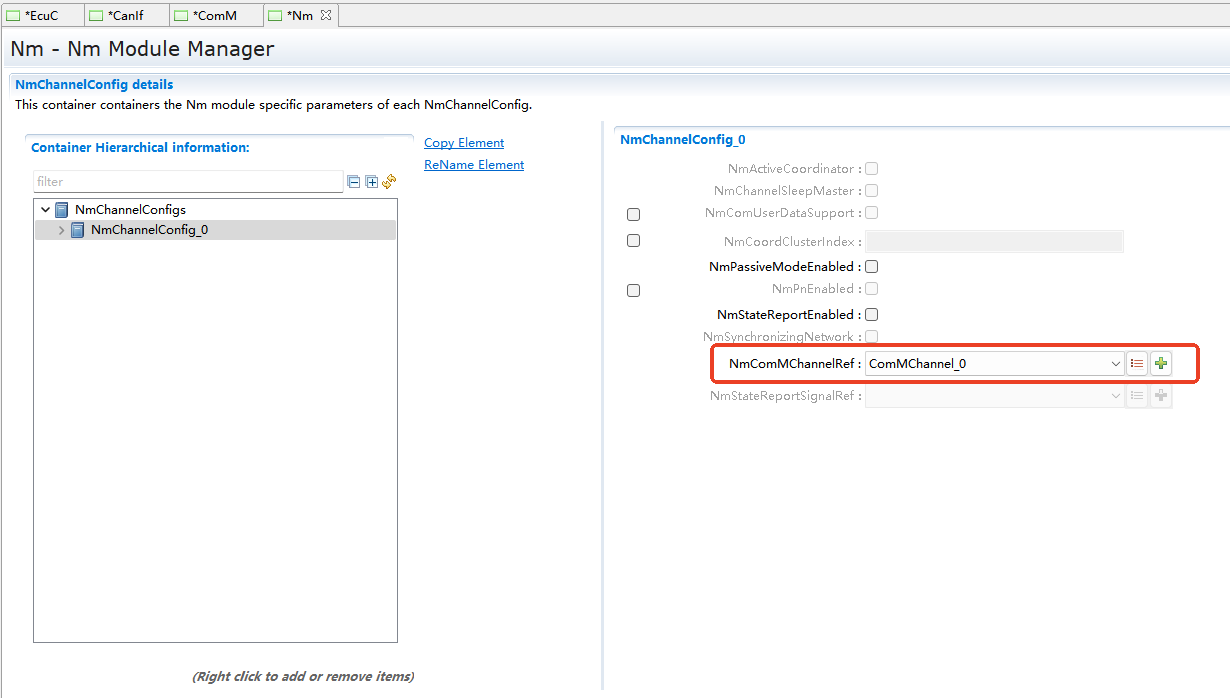1230x698 pixels.
Task: Click the Copy Element link
Action: pyautogui.click(x=464, y=143)
